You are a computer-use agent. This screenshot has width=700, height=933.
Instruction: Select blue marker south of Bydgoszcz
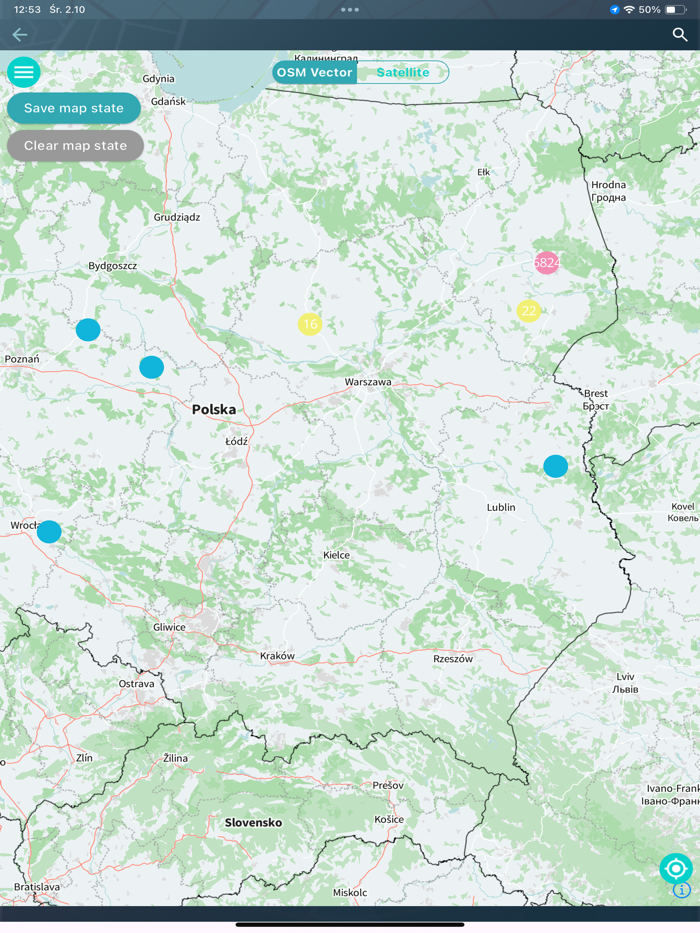[88, 330]
